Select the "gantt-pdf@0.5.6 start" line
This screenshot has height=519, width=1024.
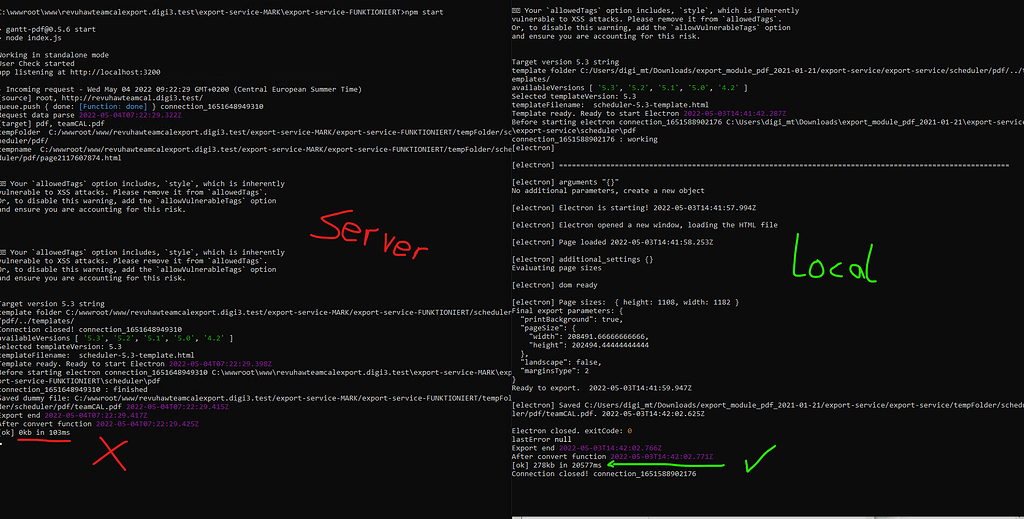coord(48,29)
